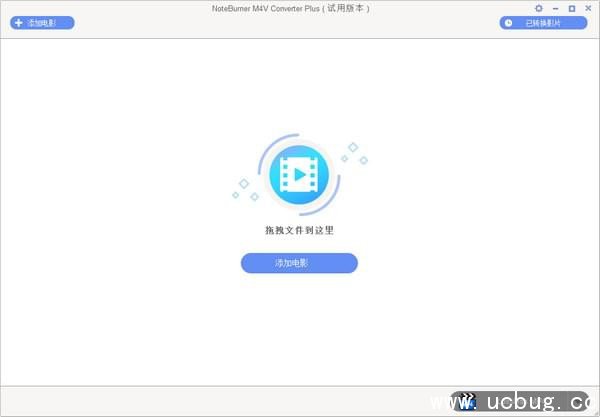Click the clock icon on the 已转换影片 button

click(509, 22)
